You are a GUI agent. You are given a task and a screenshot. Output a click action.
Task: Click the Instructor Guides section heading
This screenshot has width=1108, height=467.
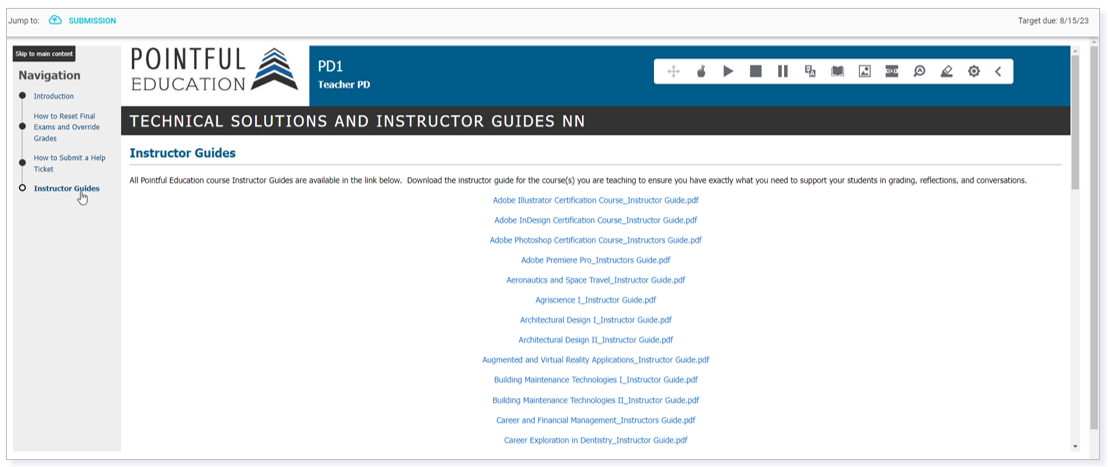pos(182,153)
